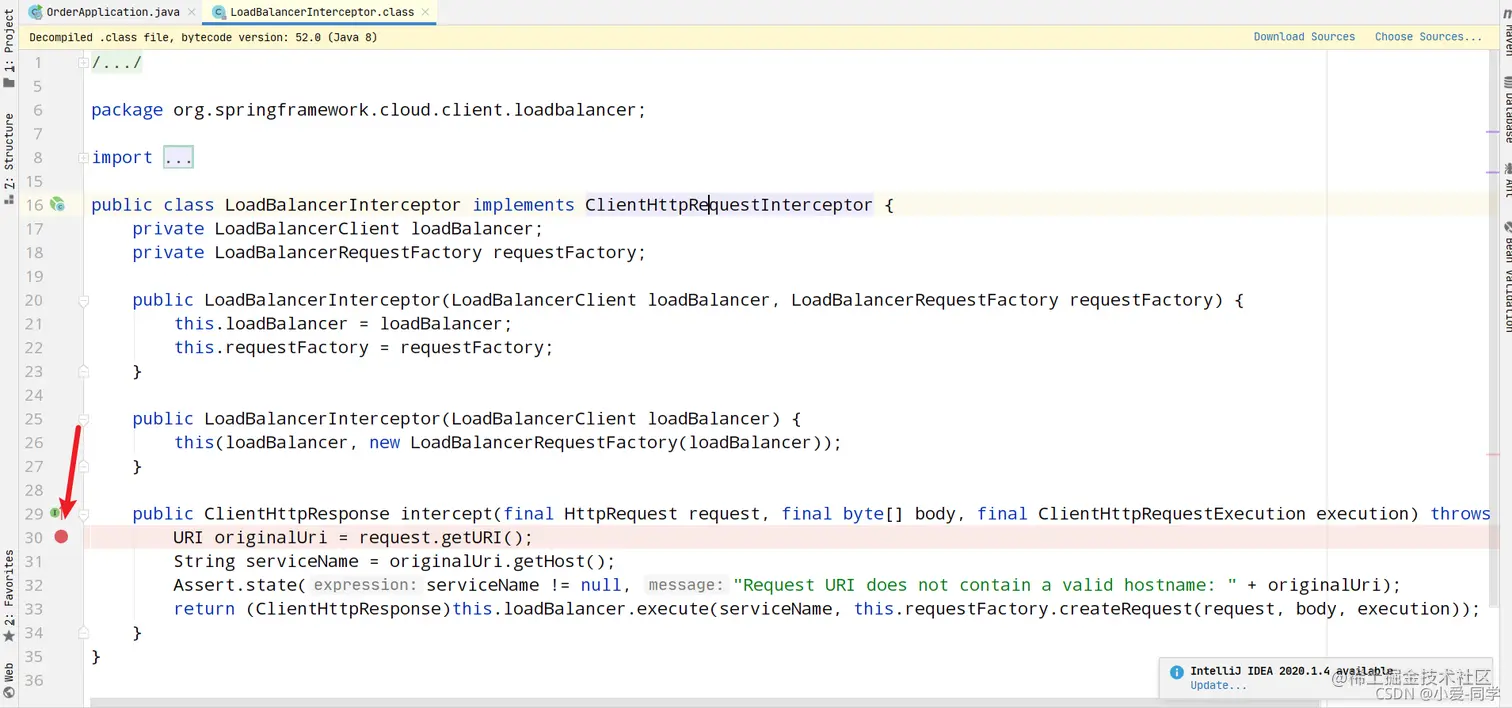Click this.requestFactory assignment on line 22

(363, 348)
